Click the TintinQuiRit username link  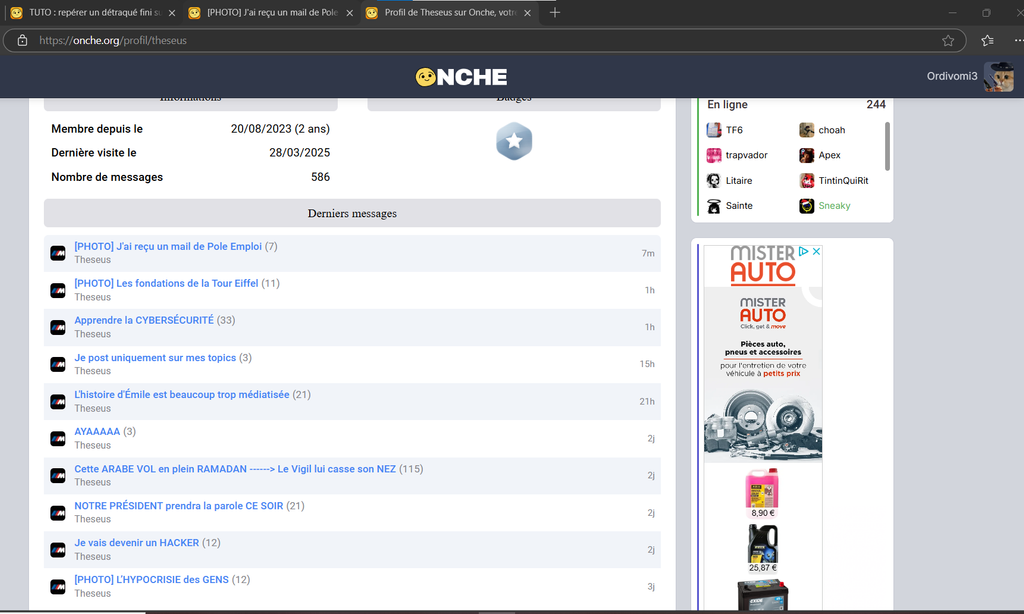tap(844, 180)
